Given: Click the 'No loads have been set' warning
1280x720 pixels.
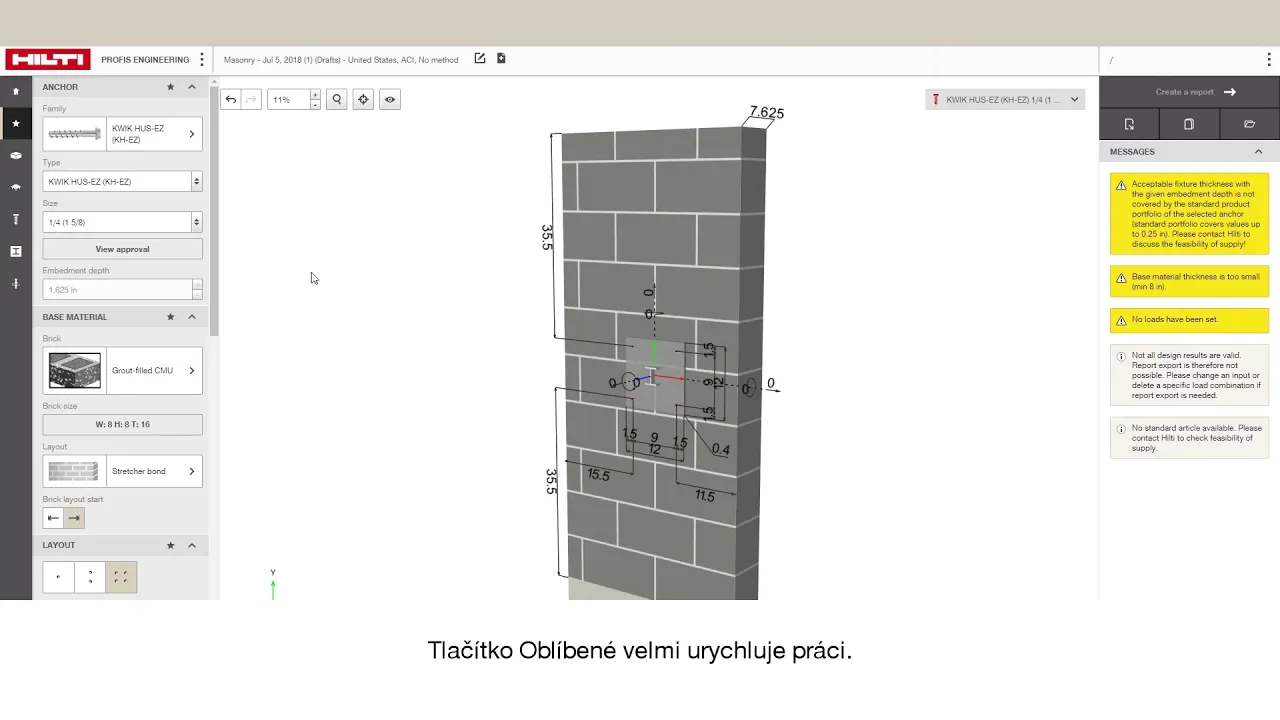Looking at the screenshot, I should 1189,320.
